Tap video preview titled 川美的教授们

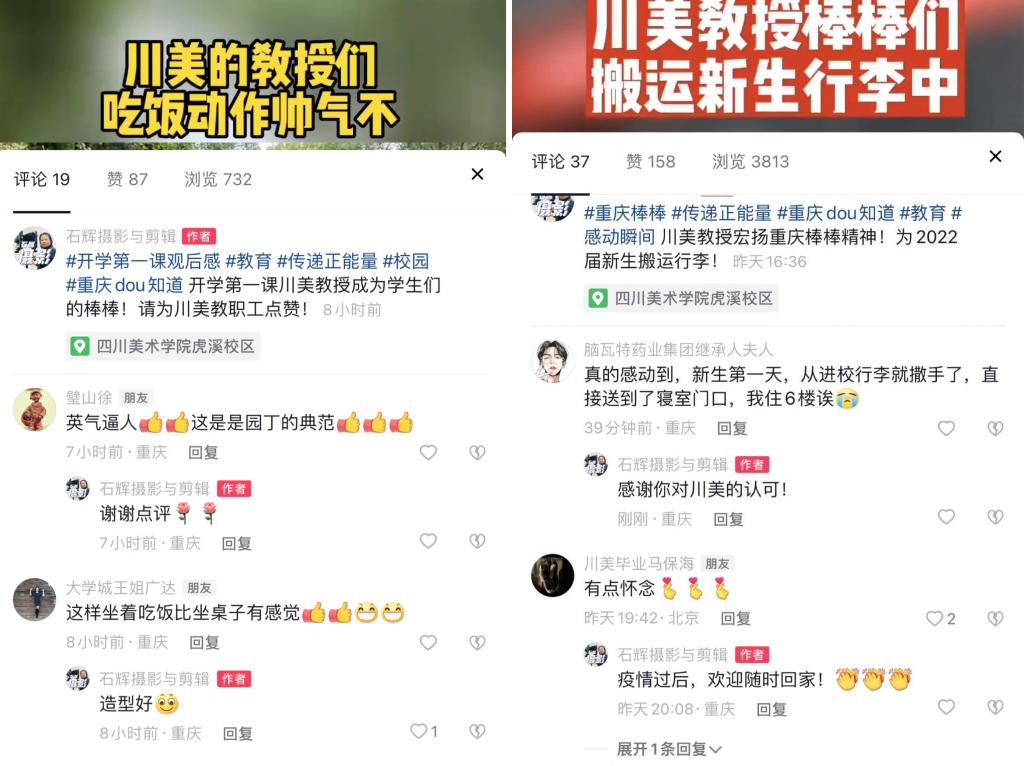coord(253,75)
